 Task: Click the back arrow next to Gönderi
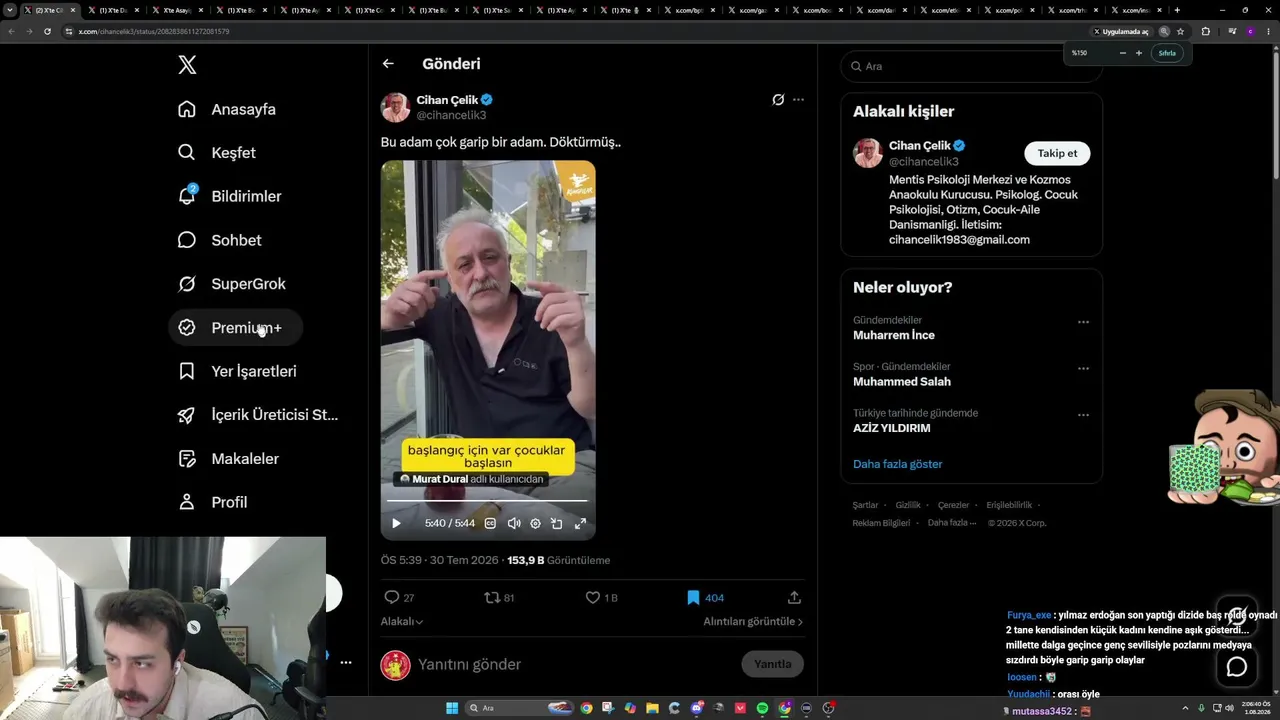click(x=388, y=64)
